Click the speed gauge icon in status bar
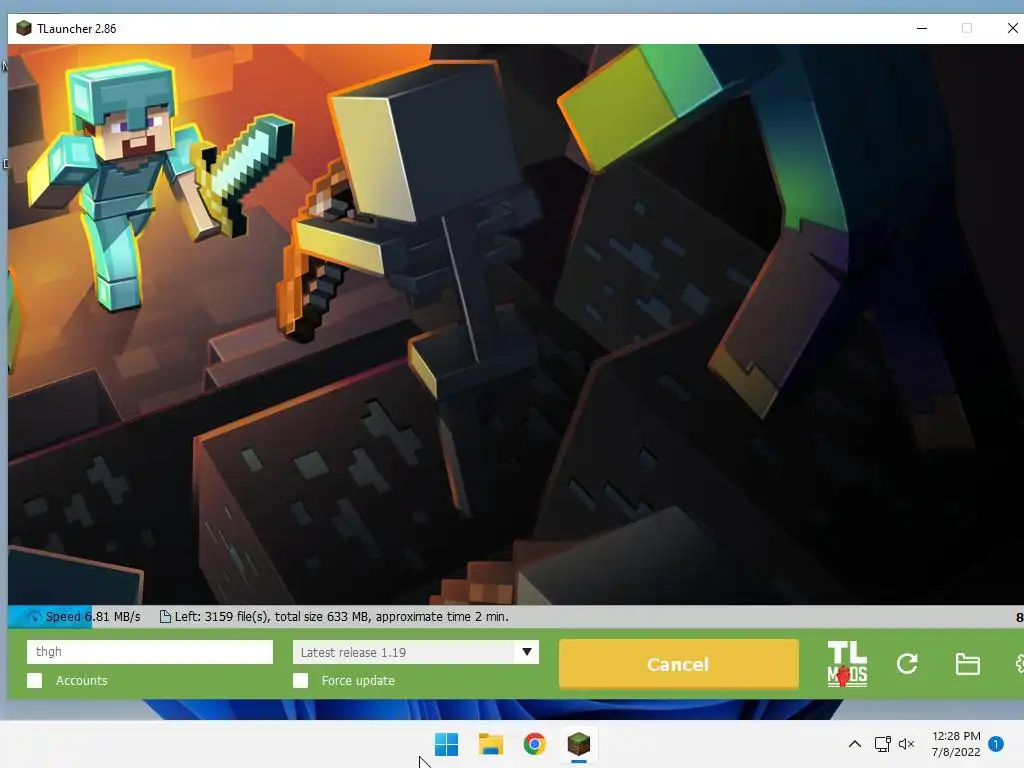 (x=33, y=616)
